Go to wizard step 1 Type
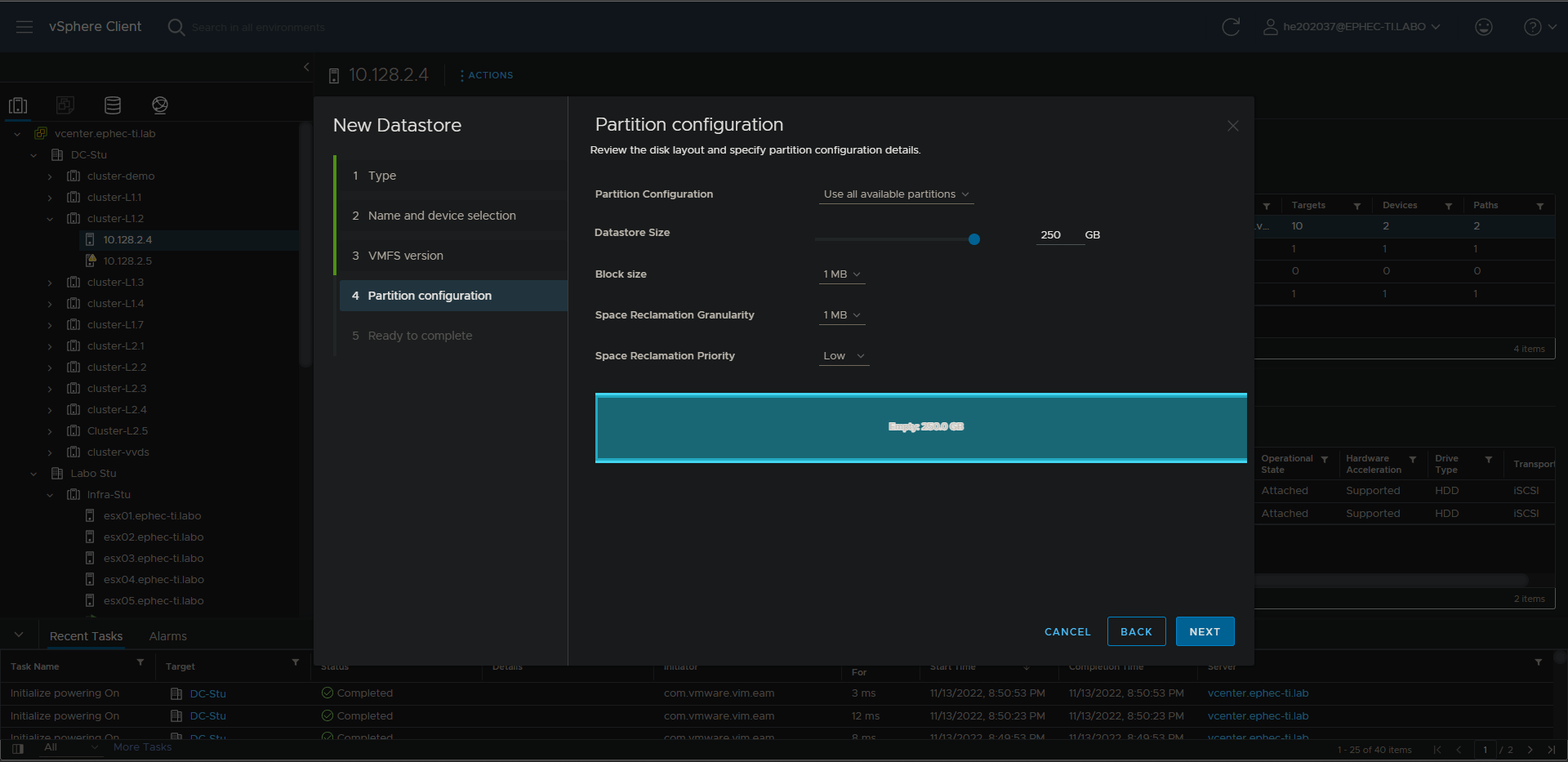Image resolution: width=1568 pixels, height=762 pixels. pos(453,176)
